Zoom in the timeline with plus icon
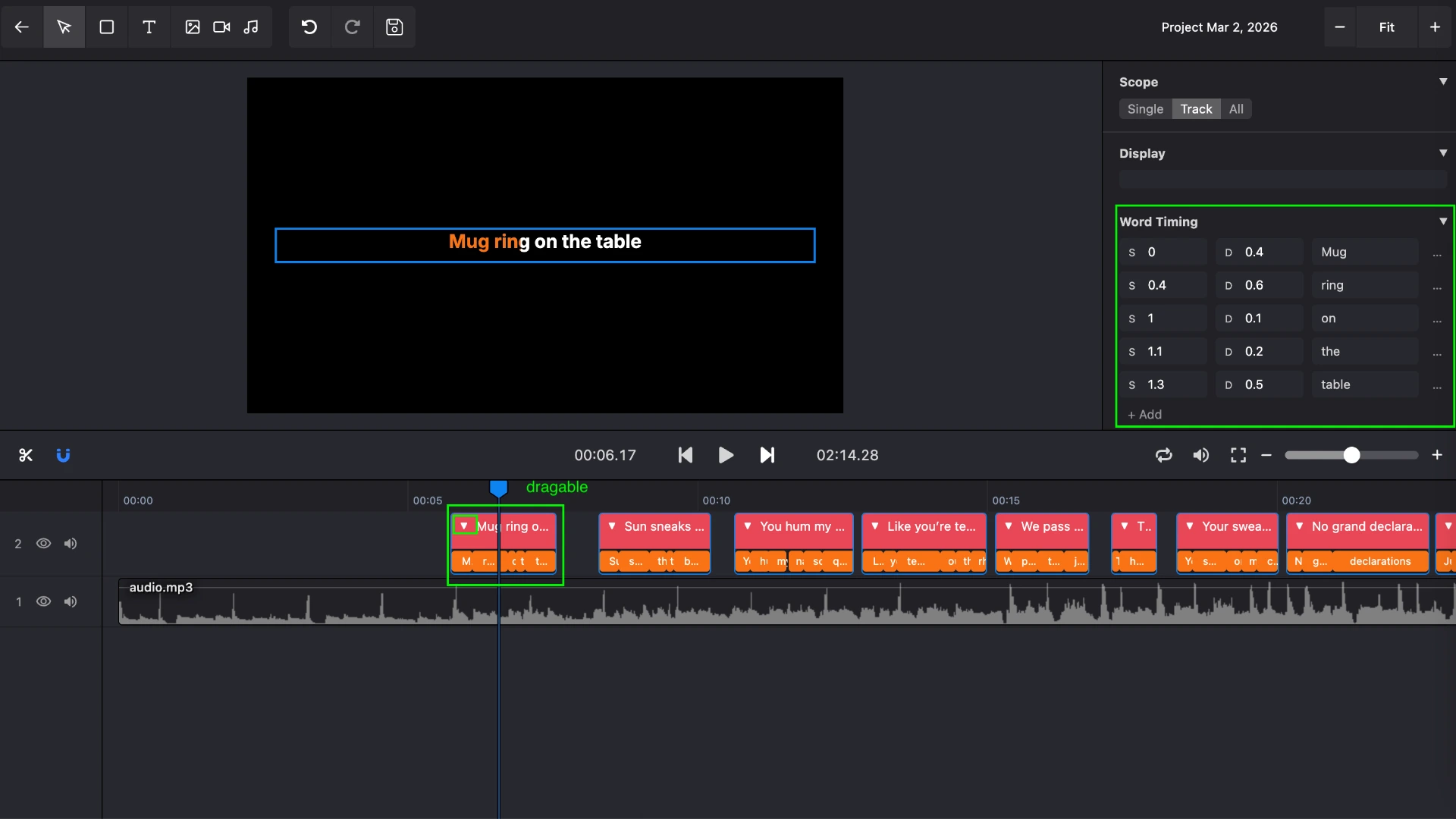Viewport: 1456px width, 819px height. pos(1437,455)
